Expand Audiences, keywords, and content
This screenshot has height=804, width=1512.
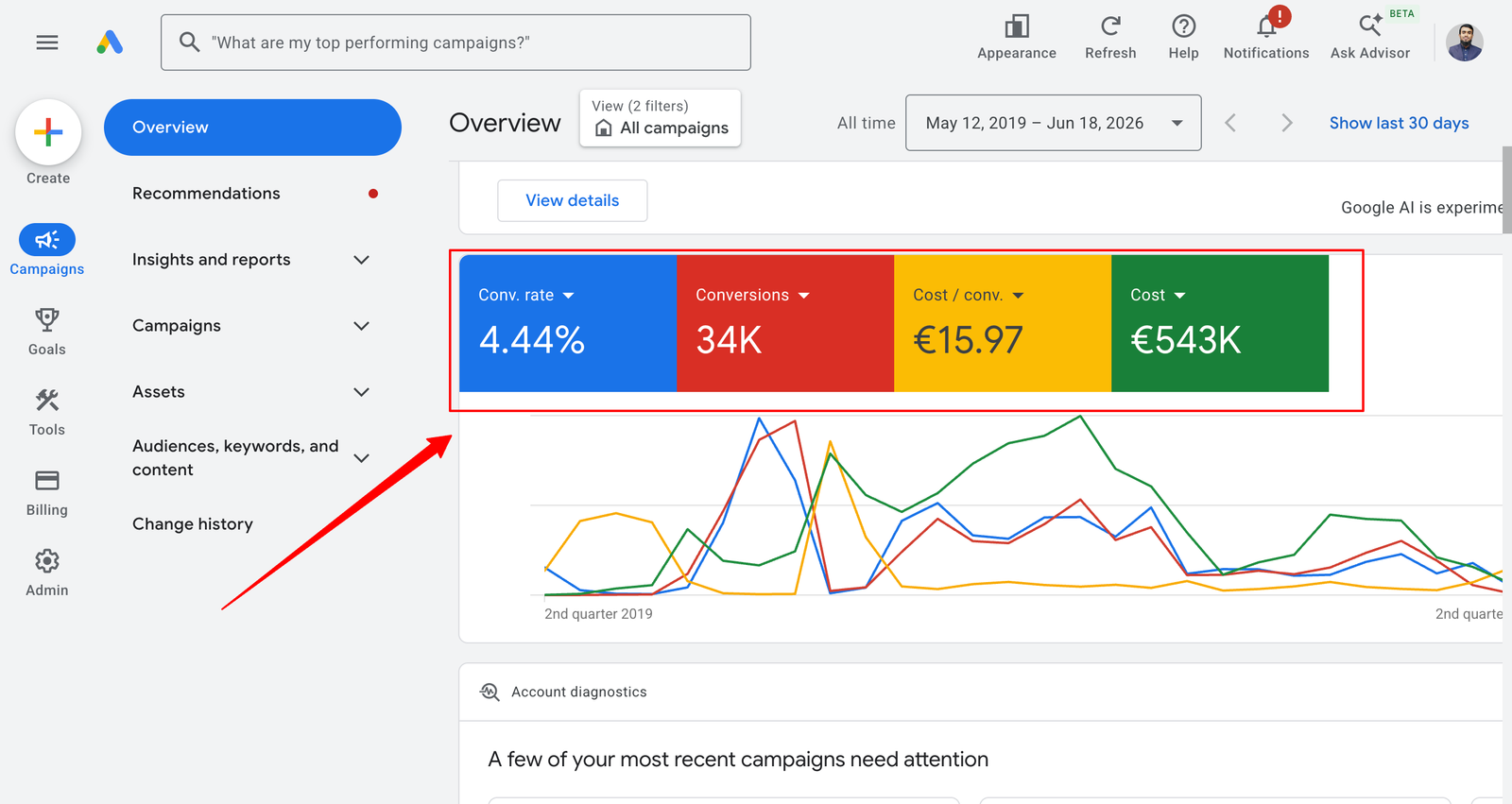pos(361,458)
